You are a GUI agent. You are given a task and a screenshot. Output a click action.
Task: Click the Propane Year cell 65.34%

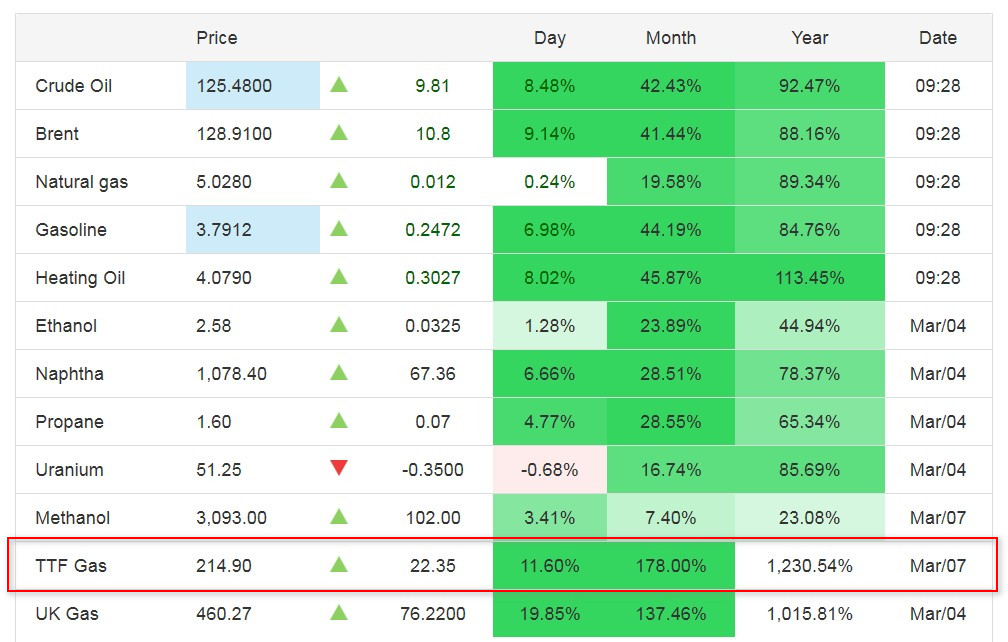coord(809,422)
